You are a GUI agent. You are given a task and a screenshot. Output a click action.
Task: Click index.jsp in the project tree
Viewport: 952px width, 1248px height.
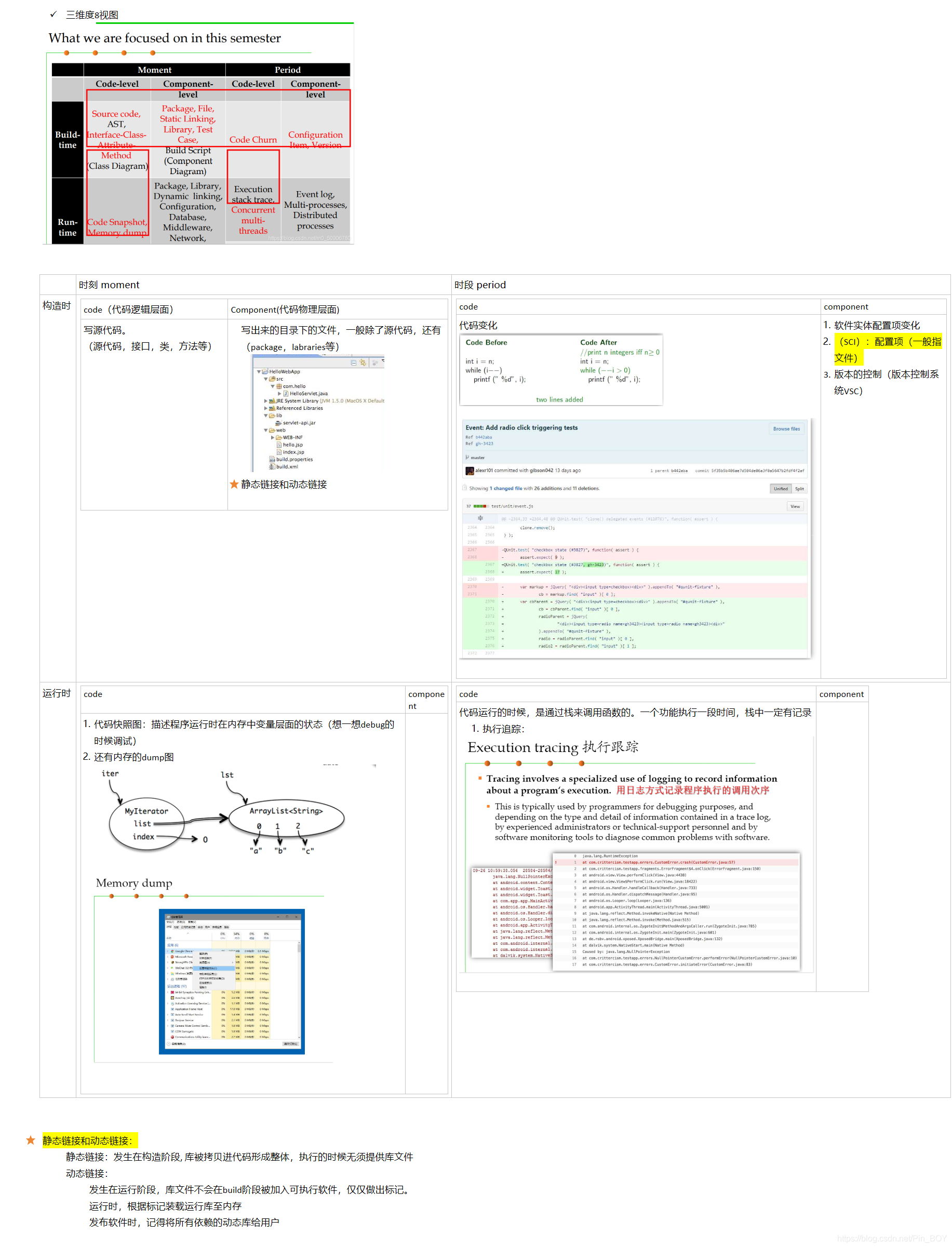tap(293, 452)
